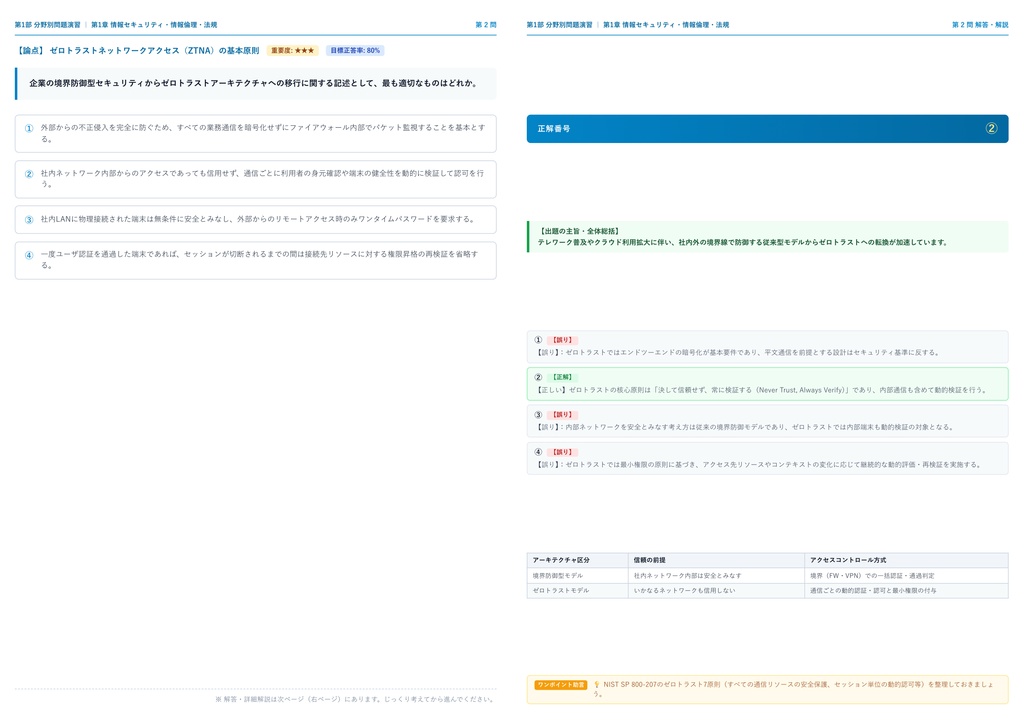
Task: Click the 正解番号 banner label
Action: tap(554, 129)
